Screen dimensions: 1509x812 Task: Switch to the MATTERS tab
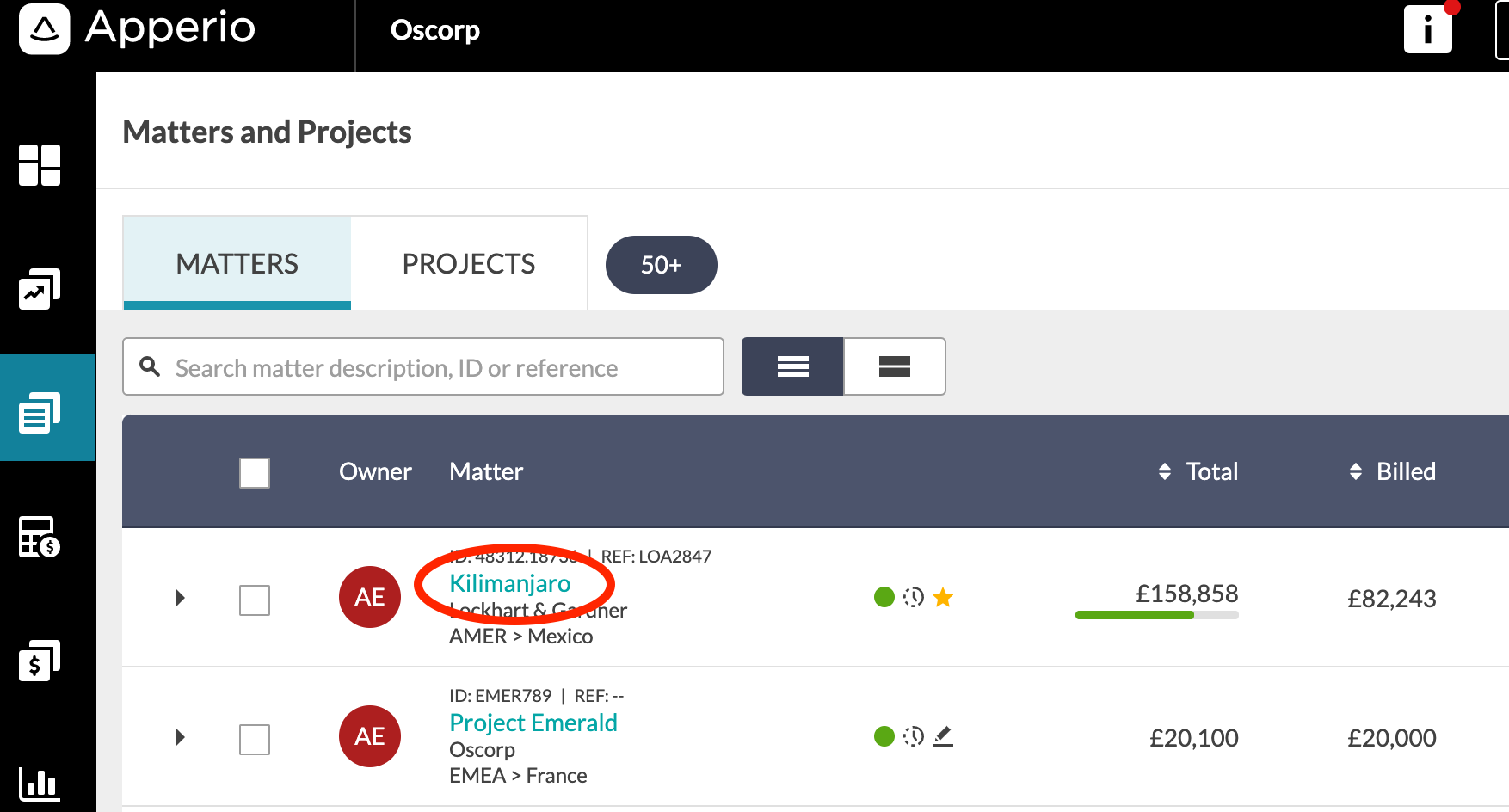237,262
